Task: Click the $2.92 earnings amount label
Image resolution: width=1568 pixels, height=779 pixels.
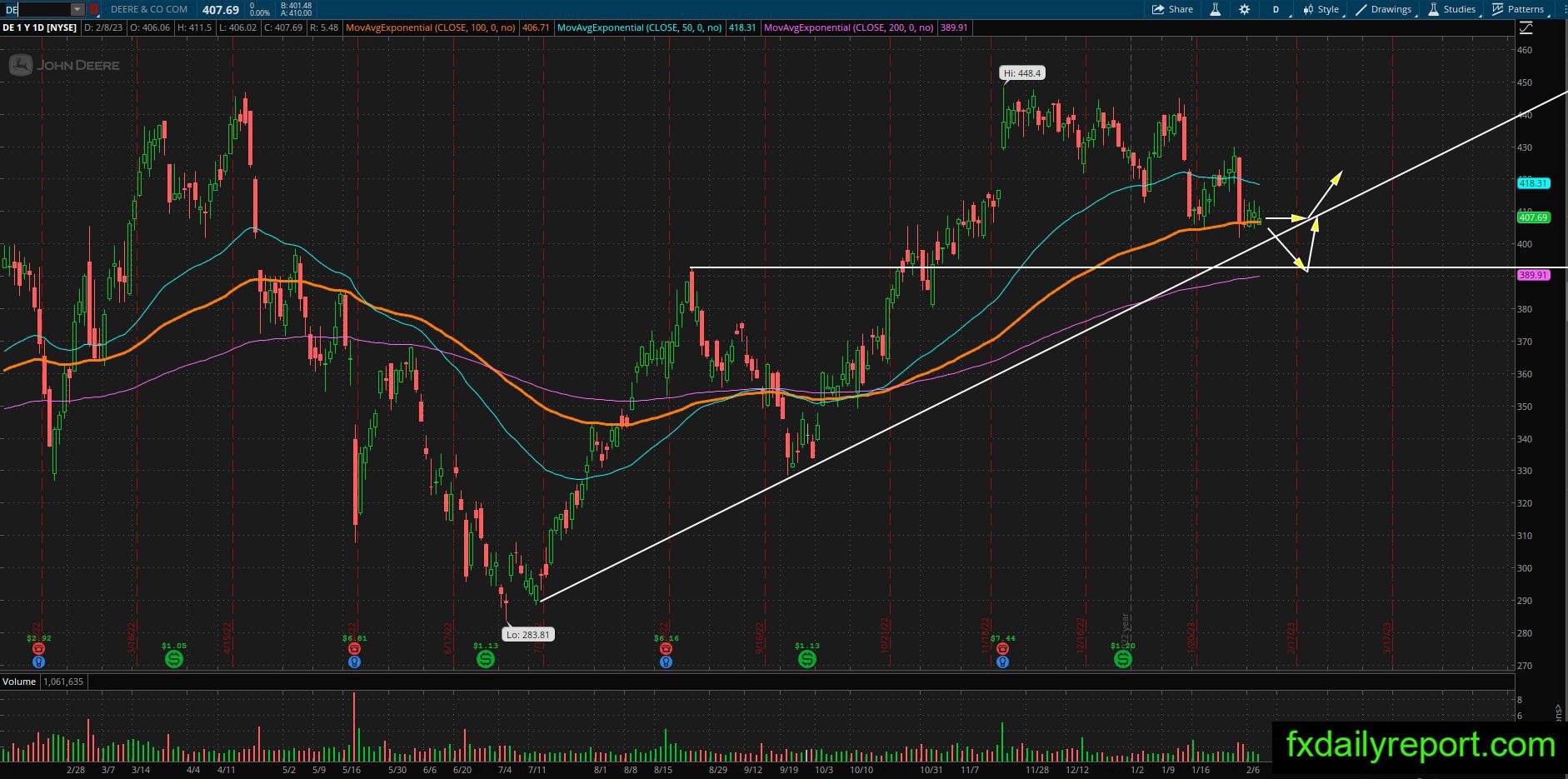Action: [x=38, y=638]
